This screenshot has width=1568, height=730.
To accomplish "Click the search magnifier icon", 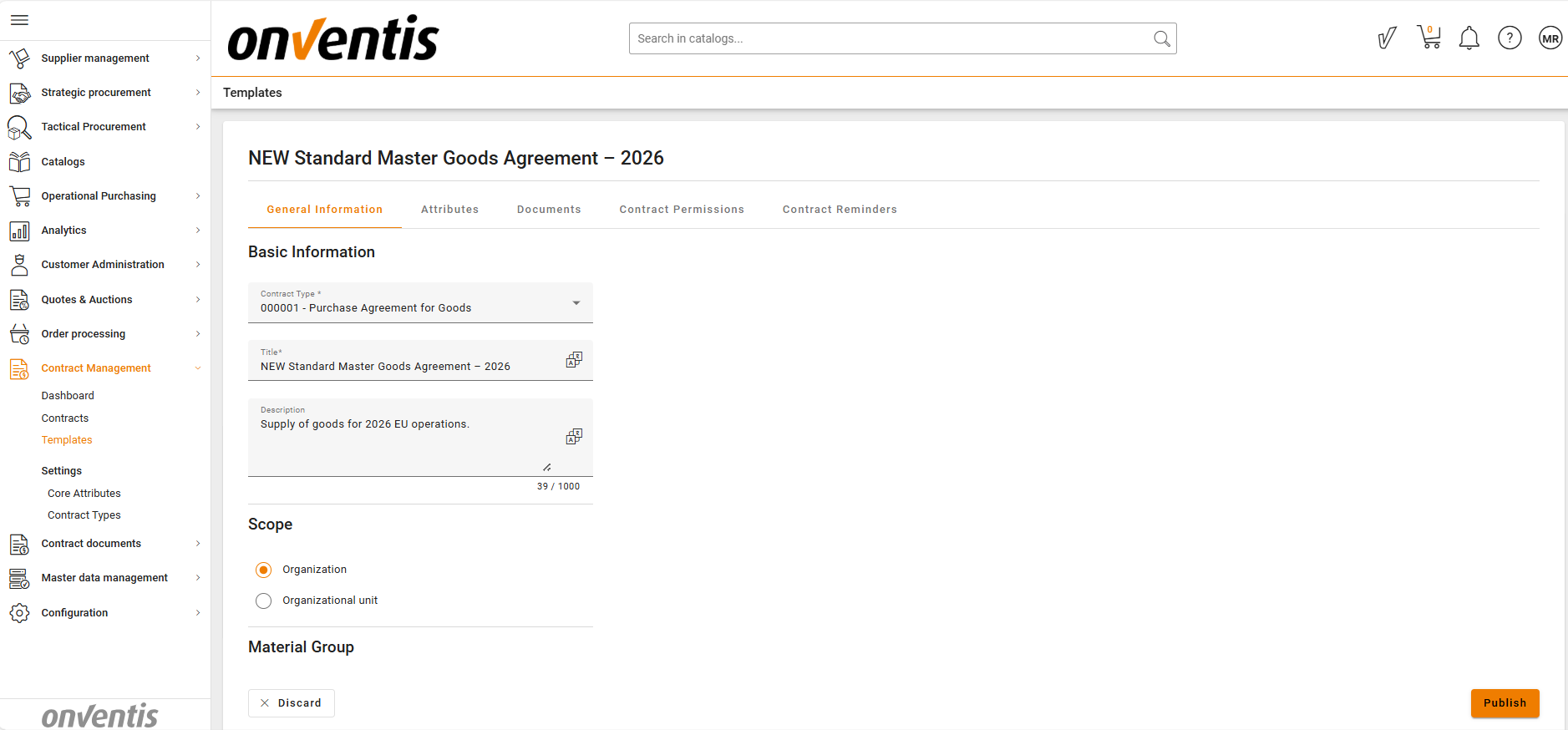I will point(1161,38).
